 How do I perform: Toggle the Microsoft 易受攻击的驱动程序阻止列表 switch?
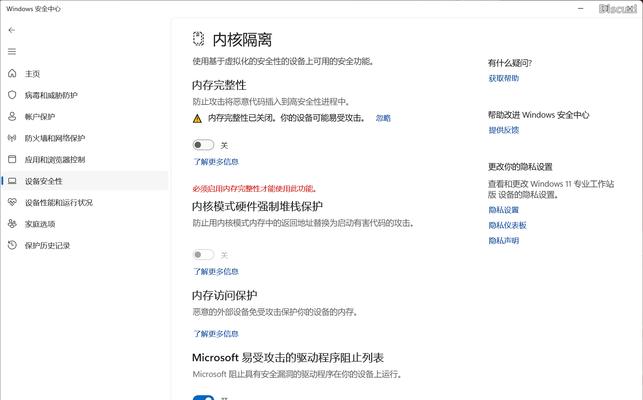point(203,398)
